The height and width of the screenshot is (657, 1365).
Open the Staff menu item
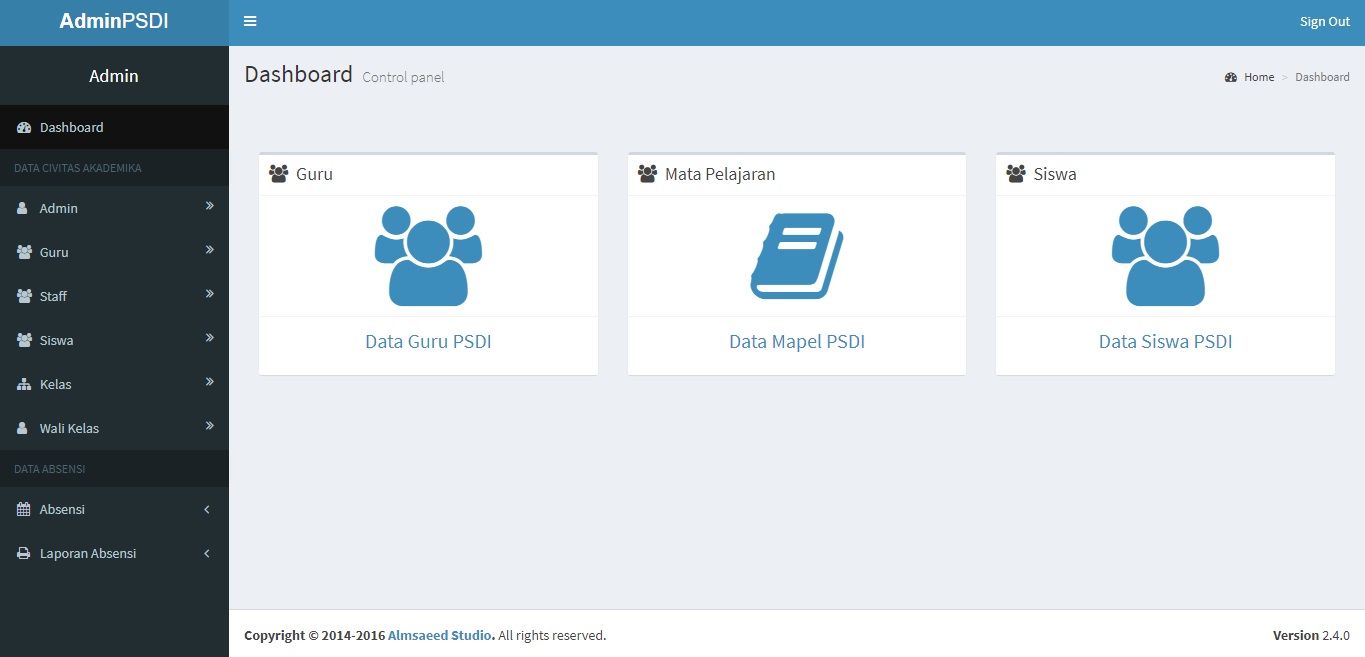pyautogui.click(x=53, y=297)
